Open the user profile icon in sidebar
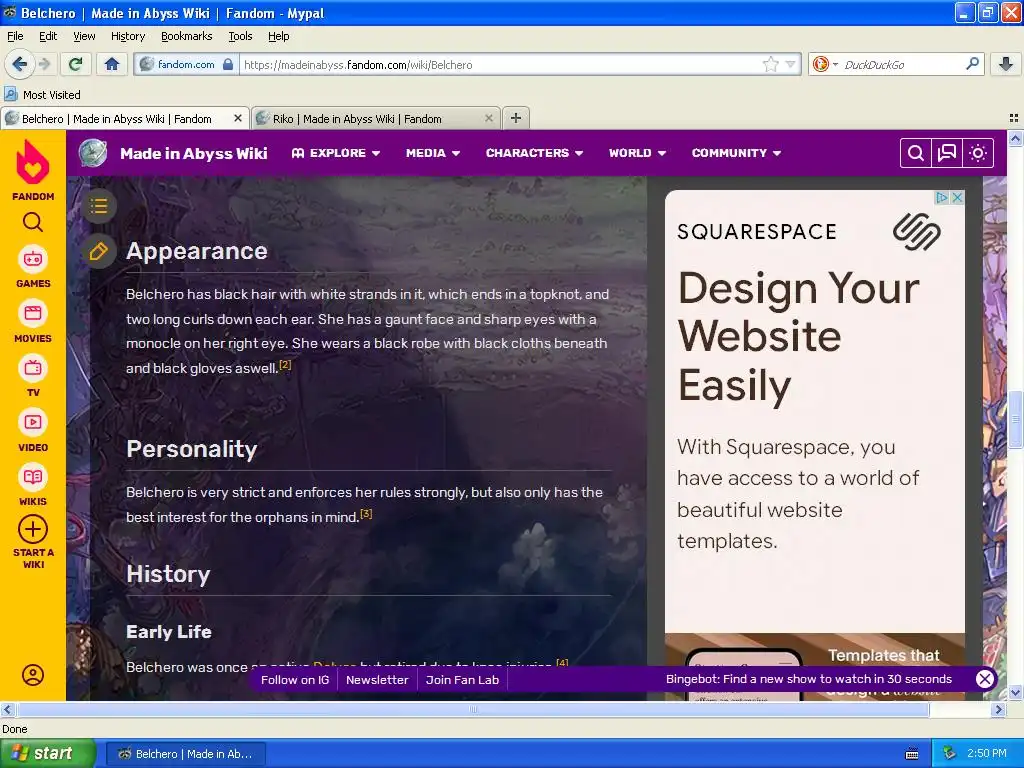This screenshot has width=1024, height=768. point(33,675)
